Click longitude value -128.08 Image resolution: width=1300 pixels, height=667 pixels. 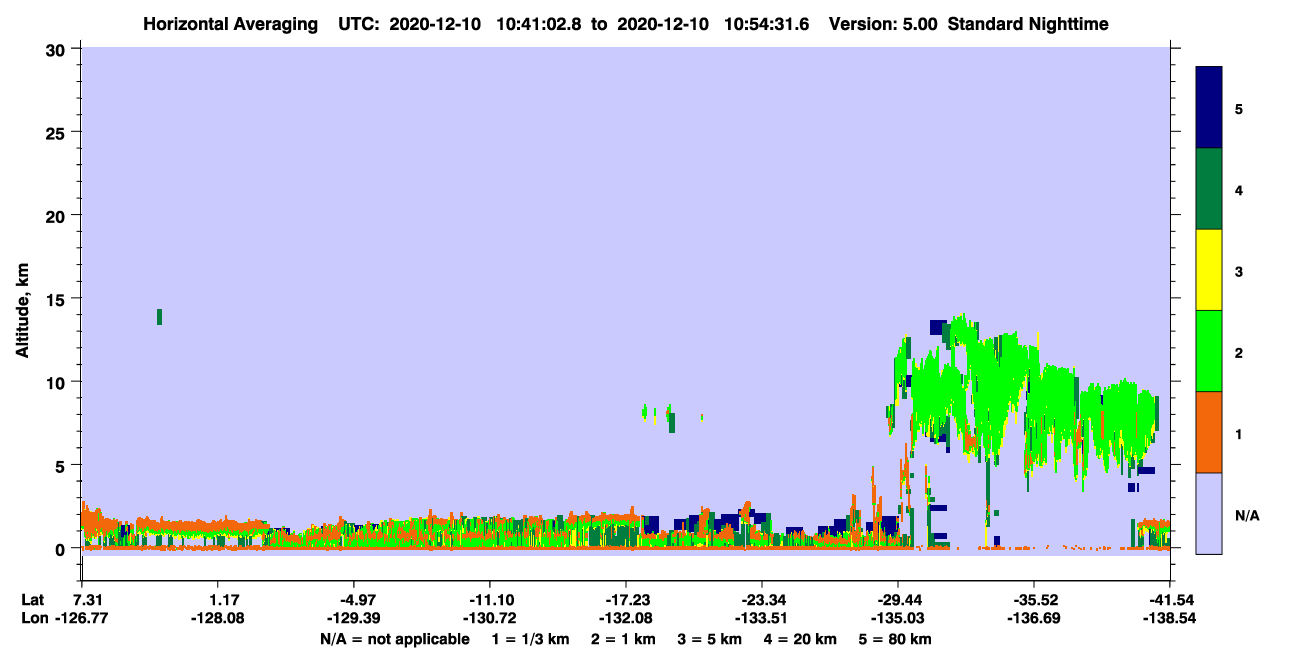218,618
